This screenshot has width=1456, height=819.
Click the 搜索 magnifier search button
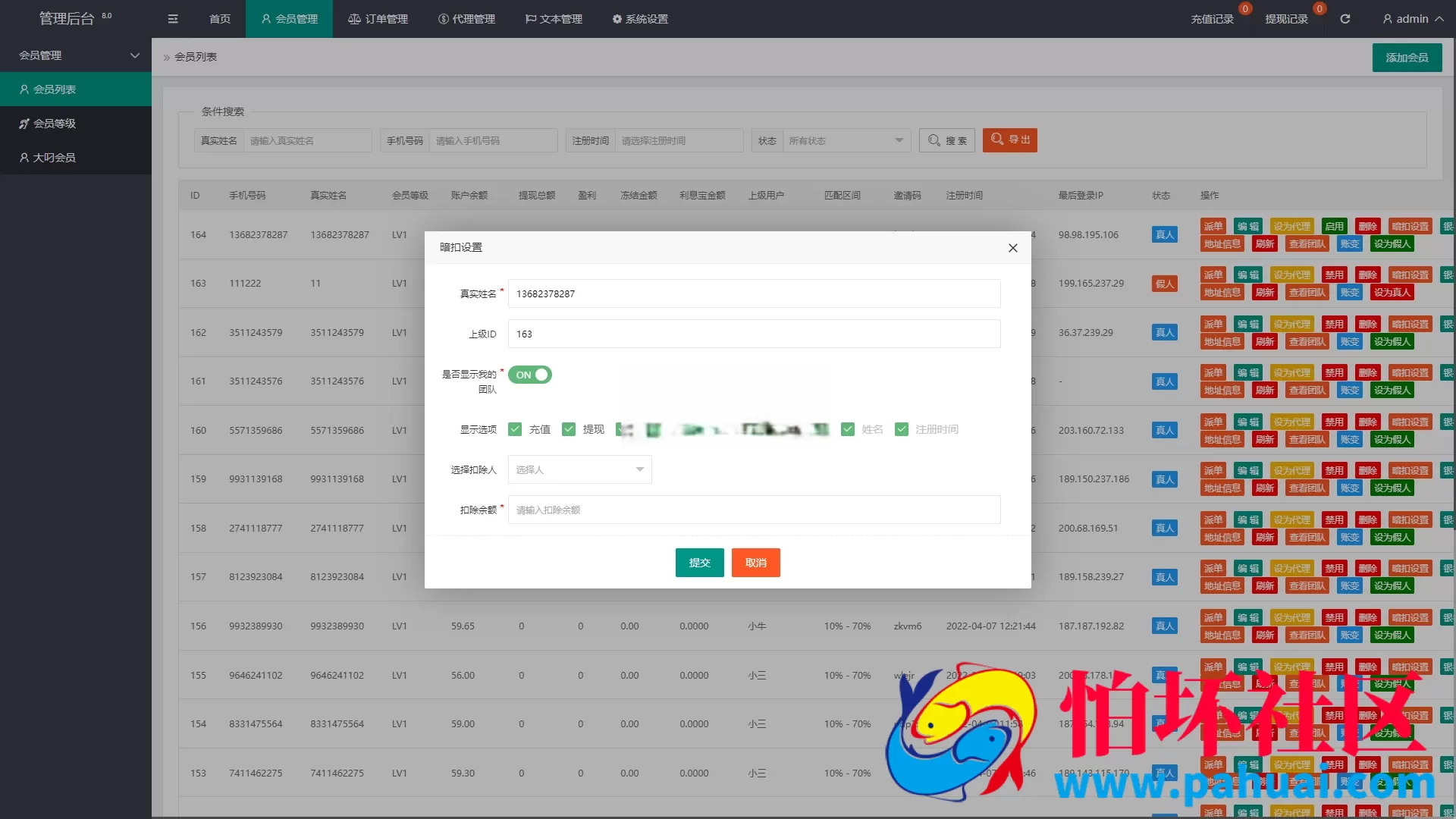point(947,140)
